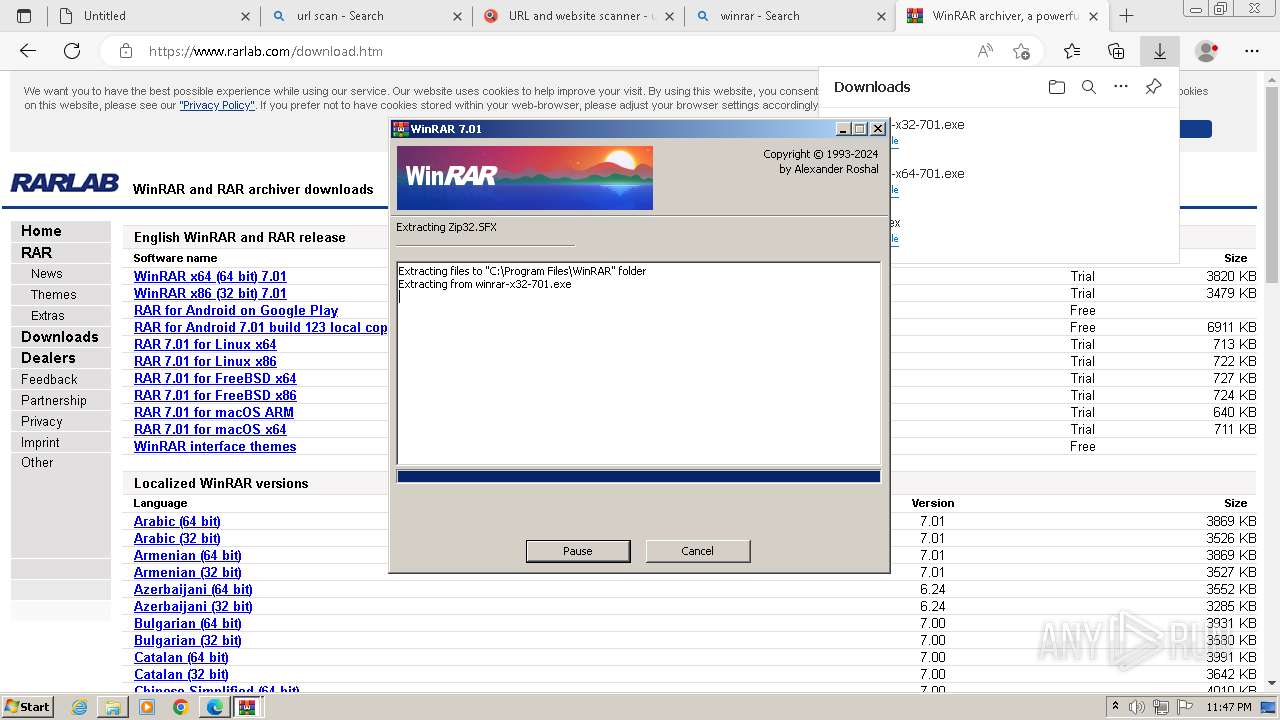Cancel the WinRAR installation
This screenshot has height=720, width=1280.
(x=697, y=551)
